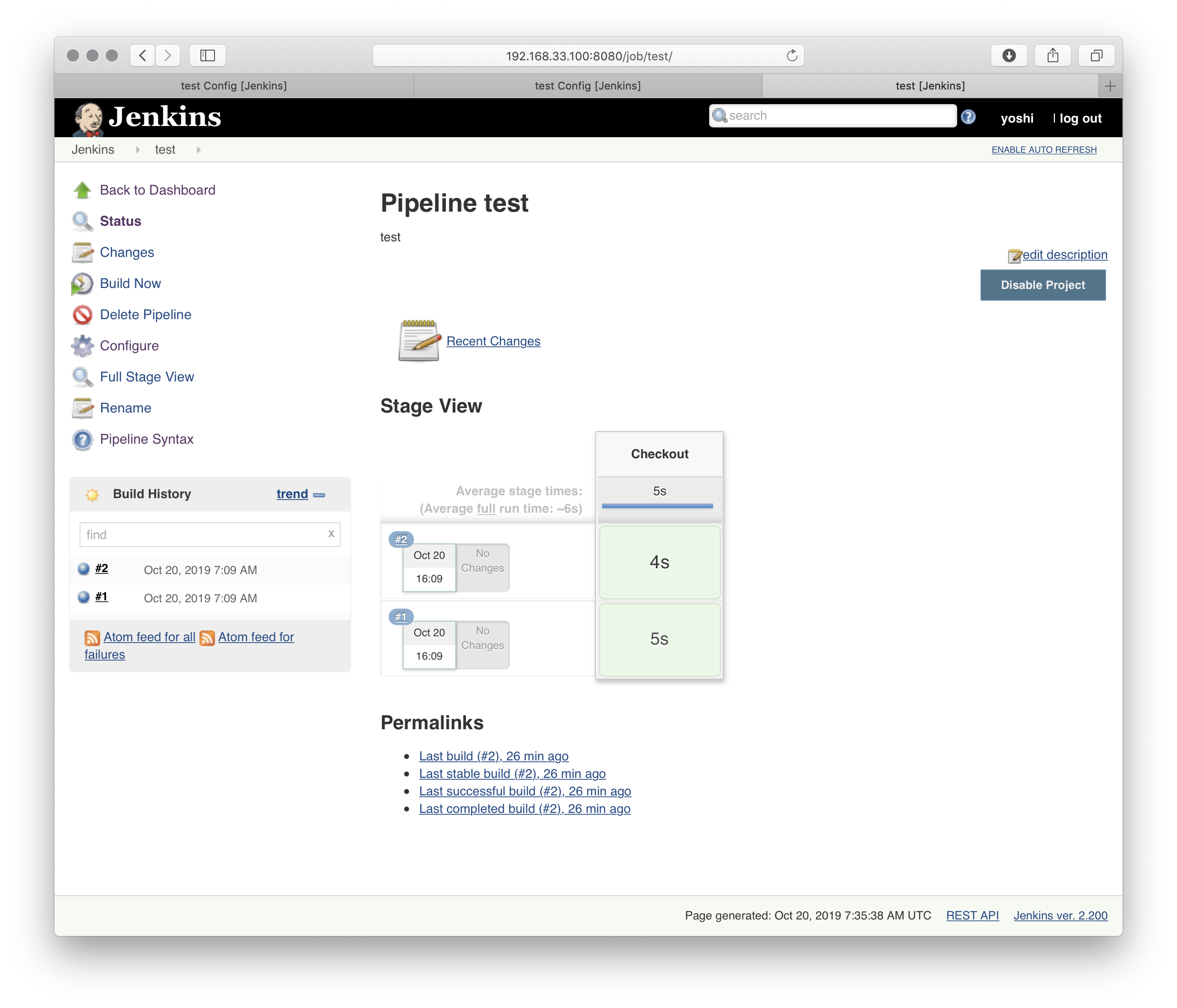Open the Full Stage View sidebar link

point(147,378)
